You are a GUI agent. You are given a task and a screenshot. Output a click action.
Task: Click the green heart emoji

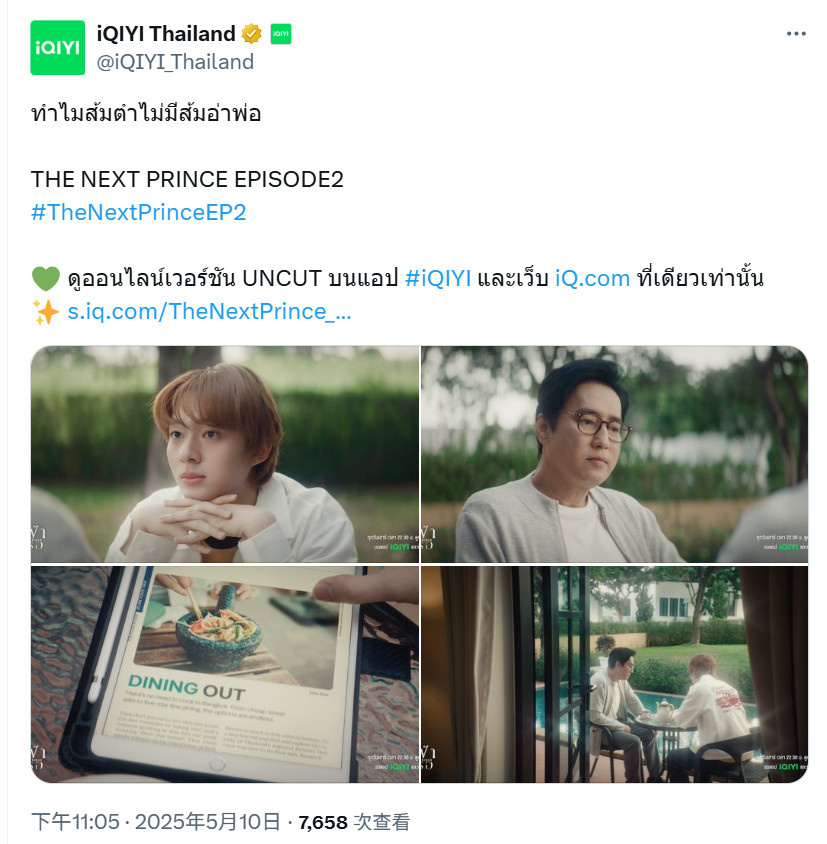(46, 279)
